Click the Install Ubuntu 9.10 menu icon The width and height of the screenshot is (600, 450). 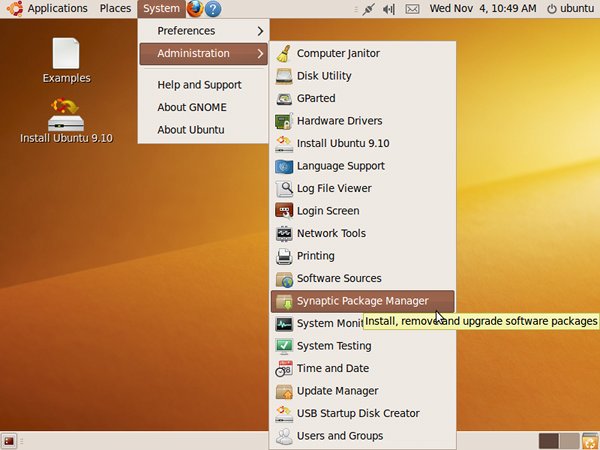[284, 143]
